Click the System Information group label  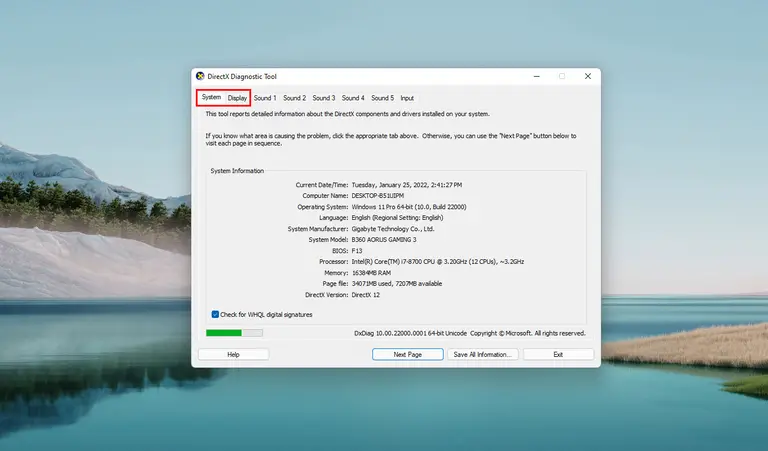(237, 171)
